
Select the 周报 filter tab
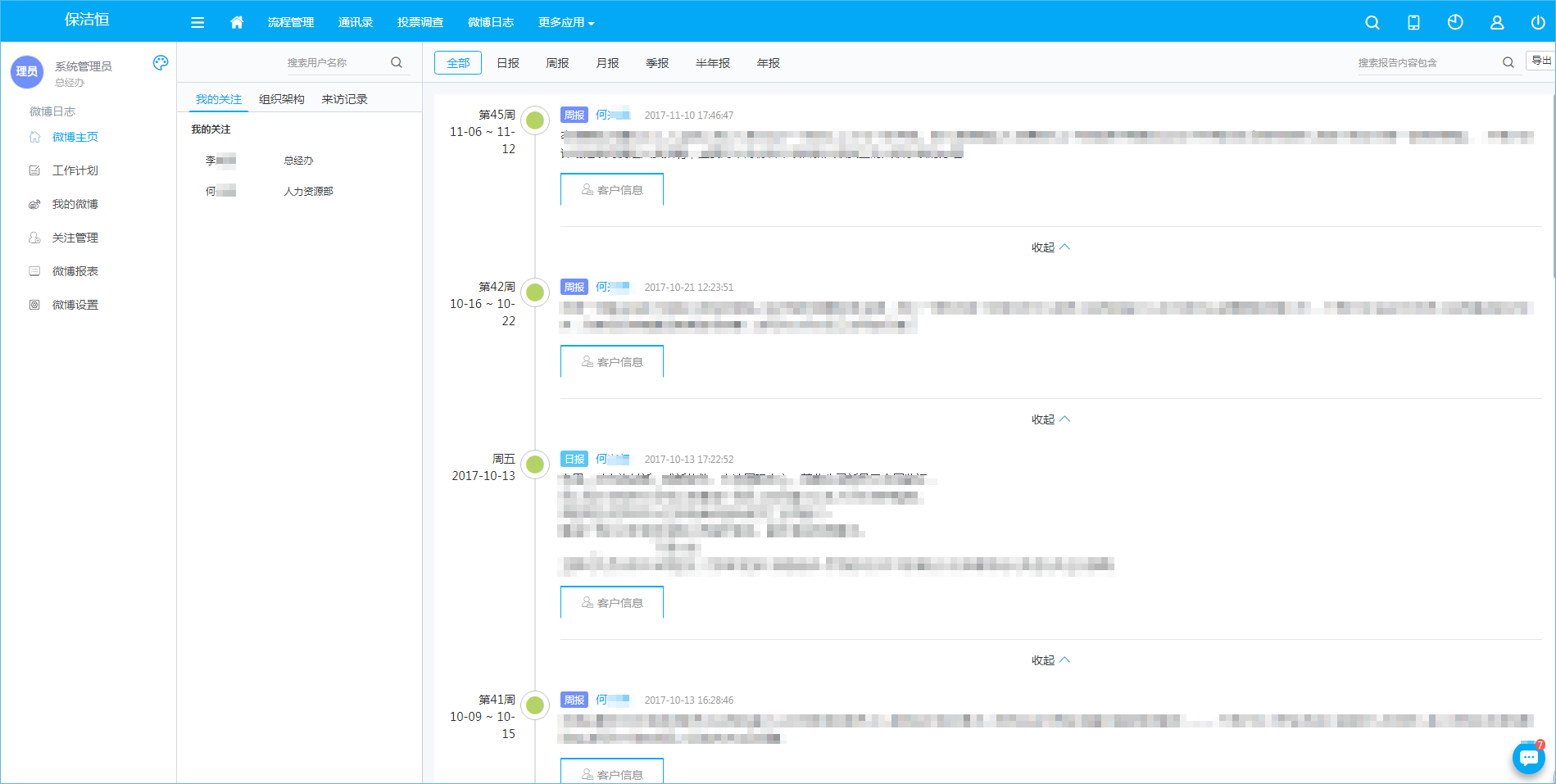coord(557,63)
